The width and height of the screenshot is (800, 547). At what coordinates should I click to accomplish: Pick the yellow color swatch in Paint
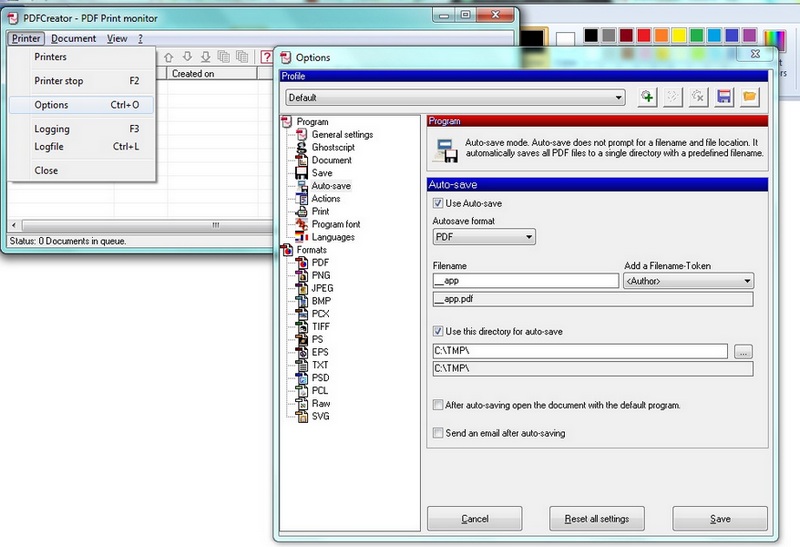[679, 36]
